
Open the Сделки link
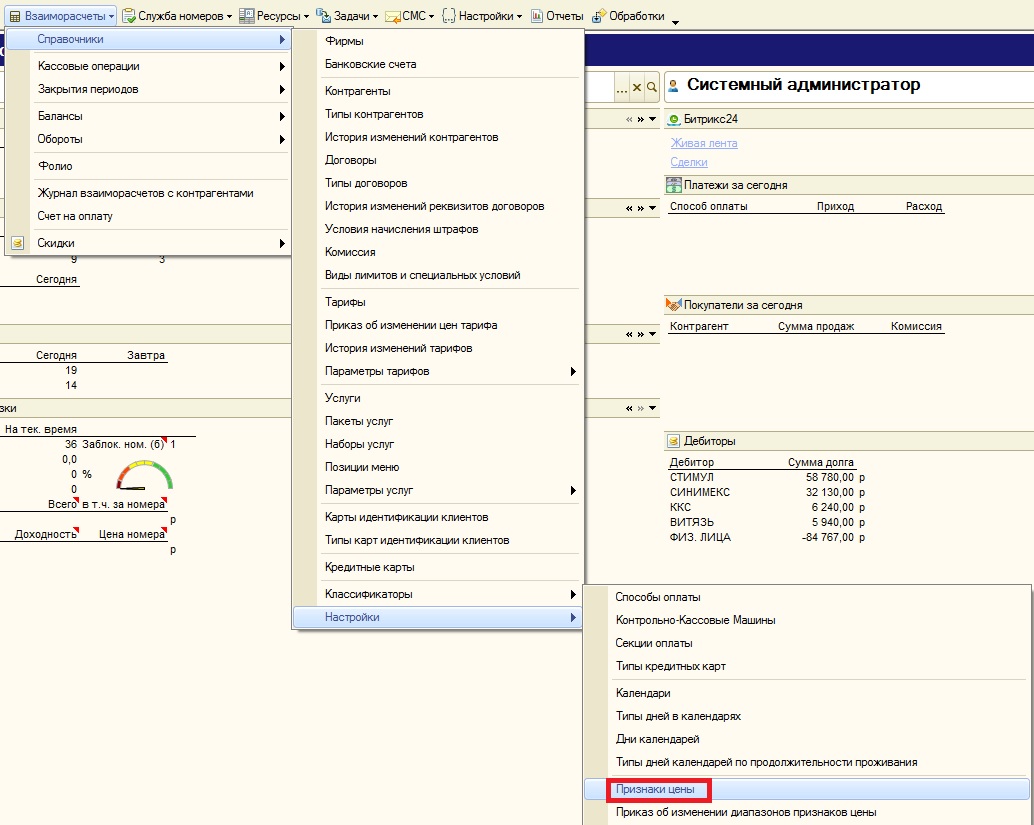pos(688,162)
